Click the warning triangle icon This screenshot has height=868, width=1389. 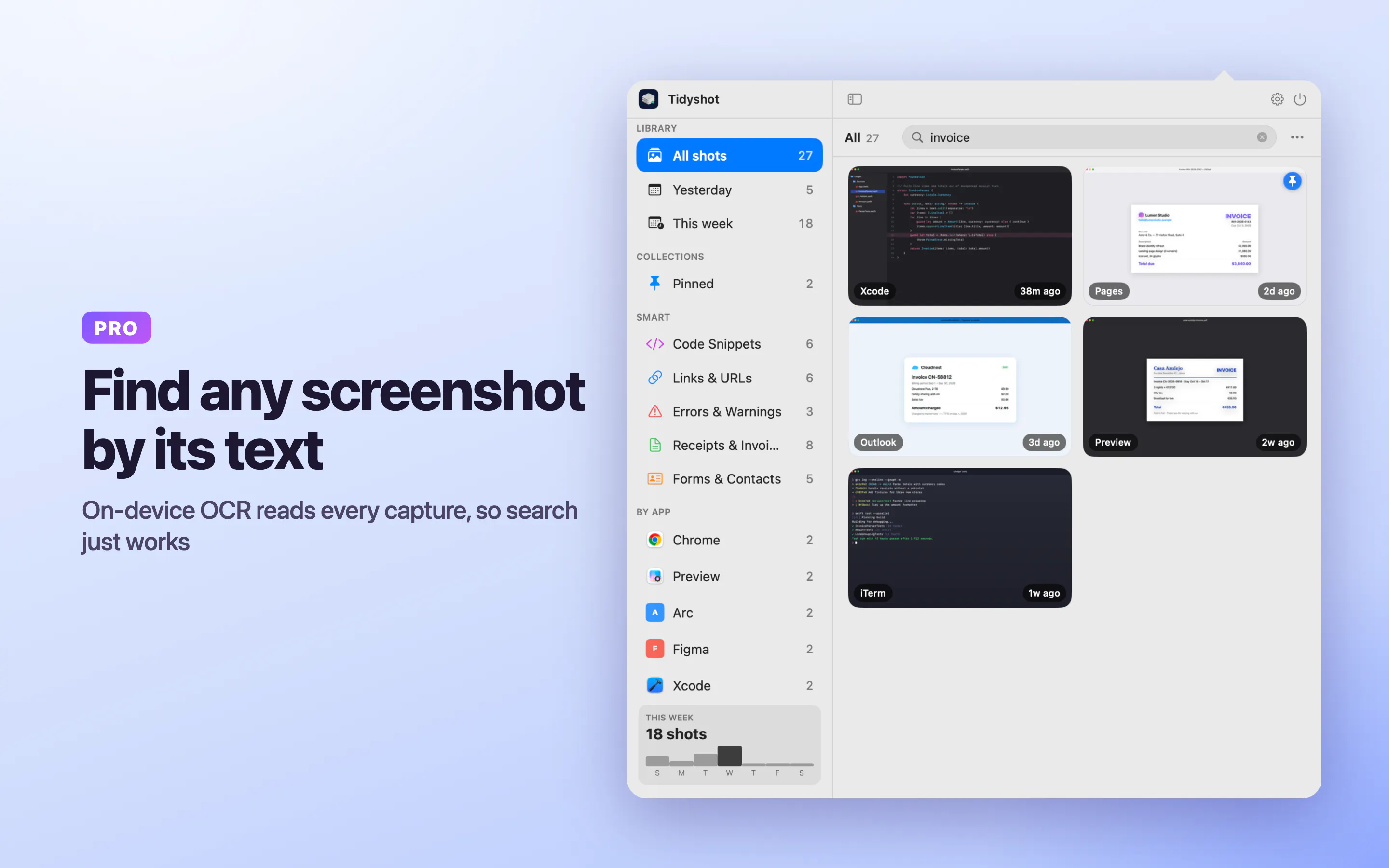click(x=655, y=412)
